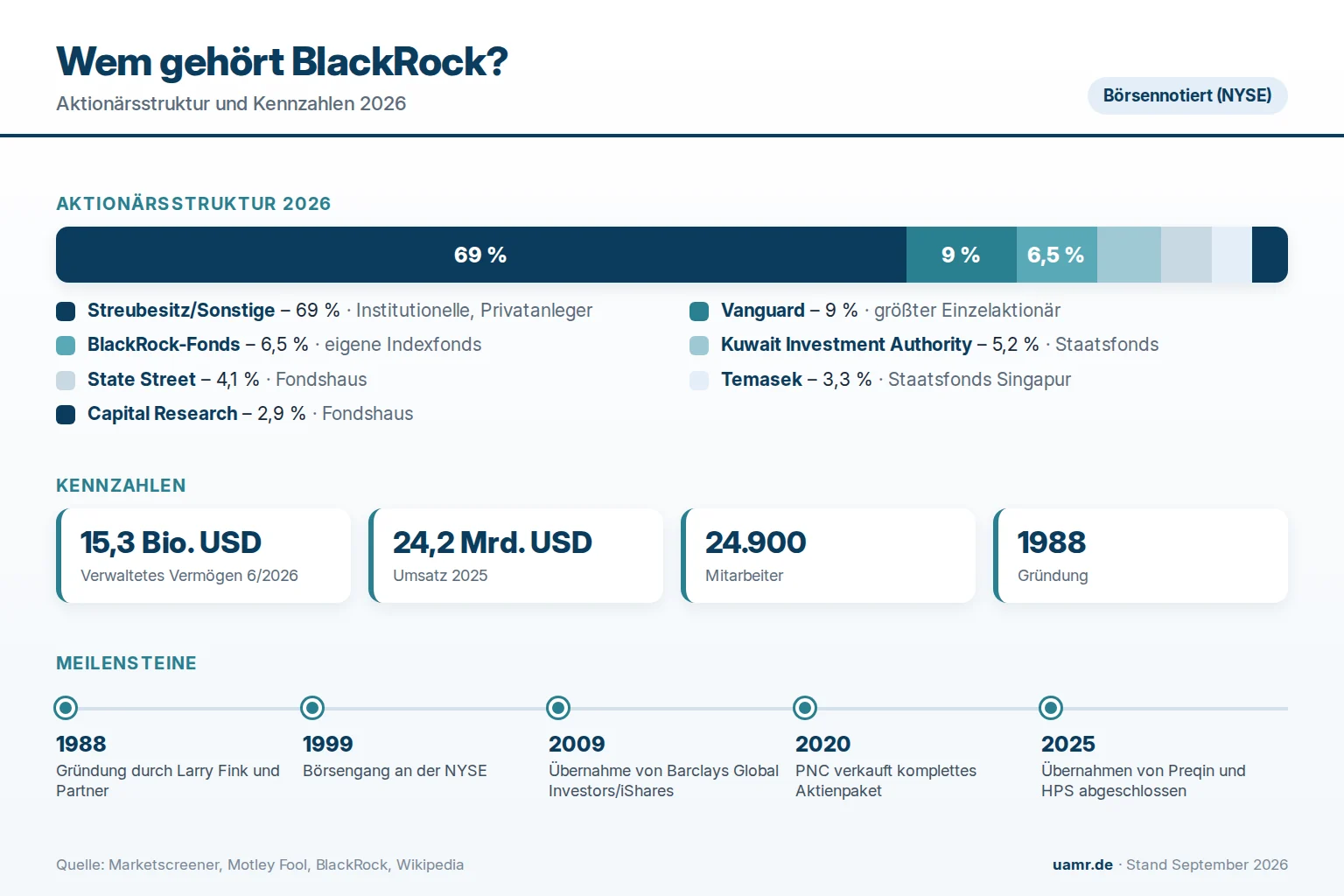This screenshot has height=896, width=1344.
Task: Click the 'MEILENSTEINE' section heading
Action: [x=126, y=663]
